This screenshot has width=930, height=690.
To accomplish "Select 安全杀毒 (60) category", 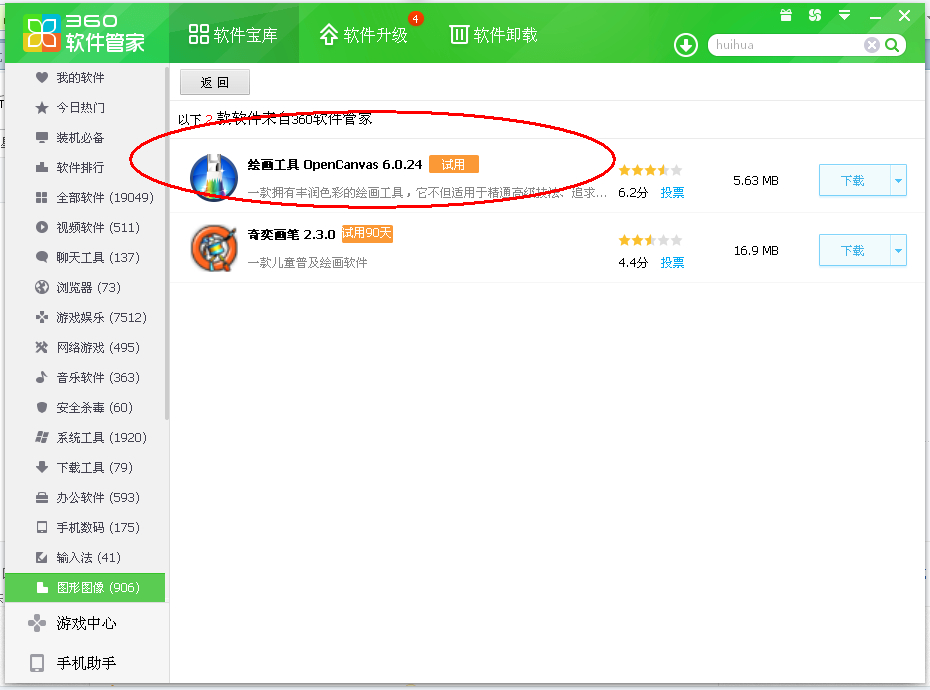I will pyautogui.click(x=94, y=408).
